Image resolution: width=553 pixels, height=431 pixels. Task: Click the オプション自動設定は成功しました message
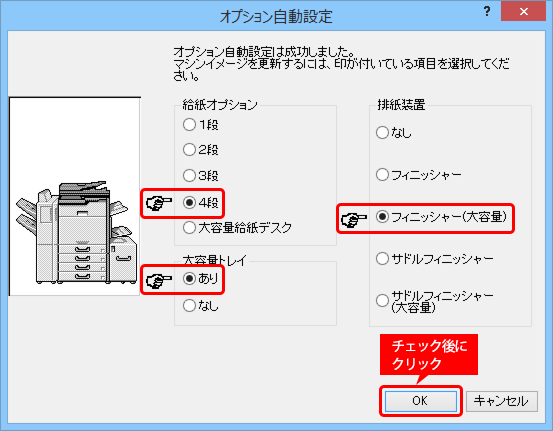[265, 52]
